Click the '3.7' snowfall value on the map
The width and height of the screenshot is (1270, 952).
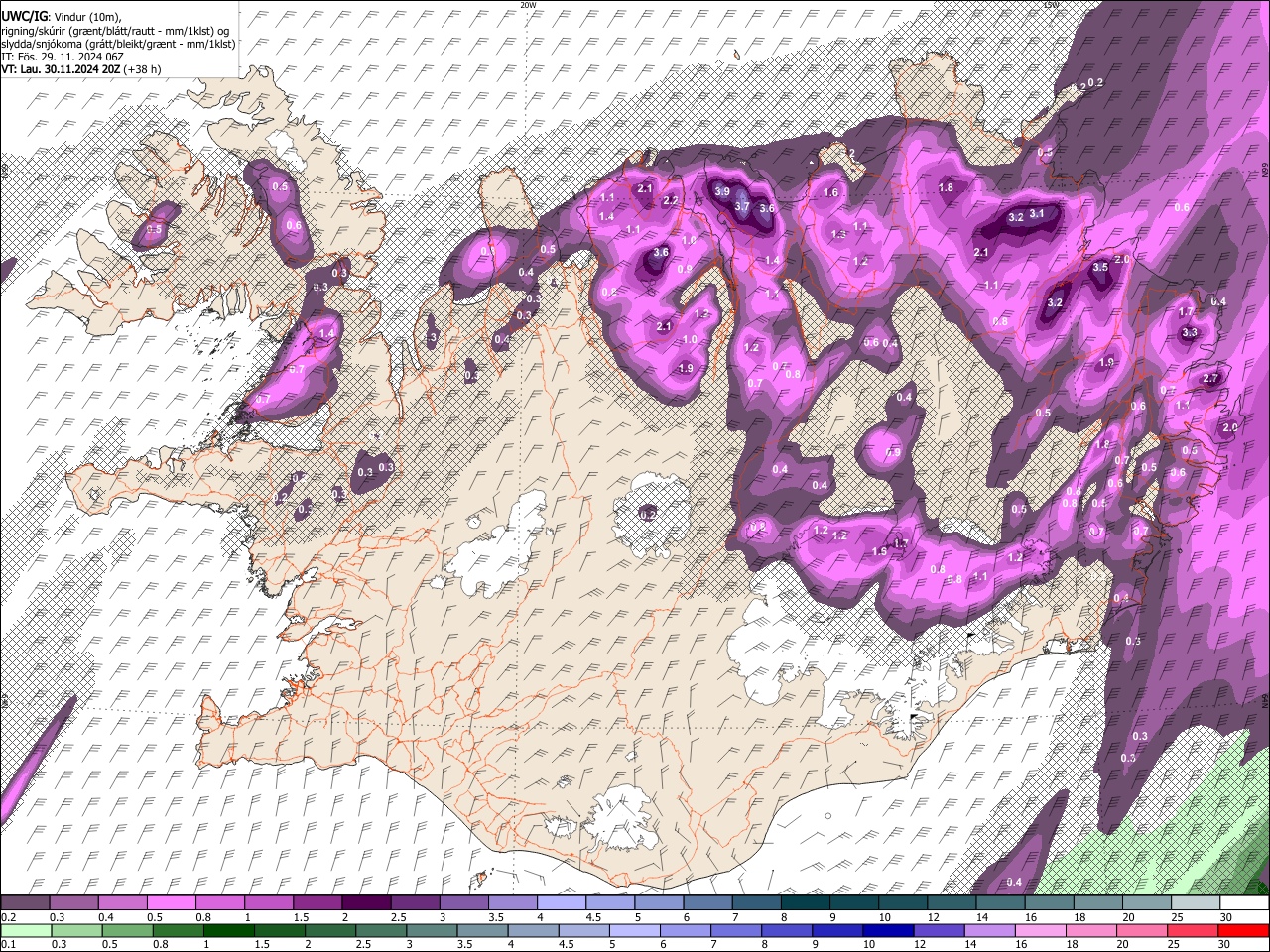click(x=741, y=207)
